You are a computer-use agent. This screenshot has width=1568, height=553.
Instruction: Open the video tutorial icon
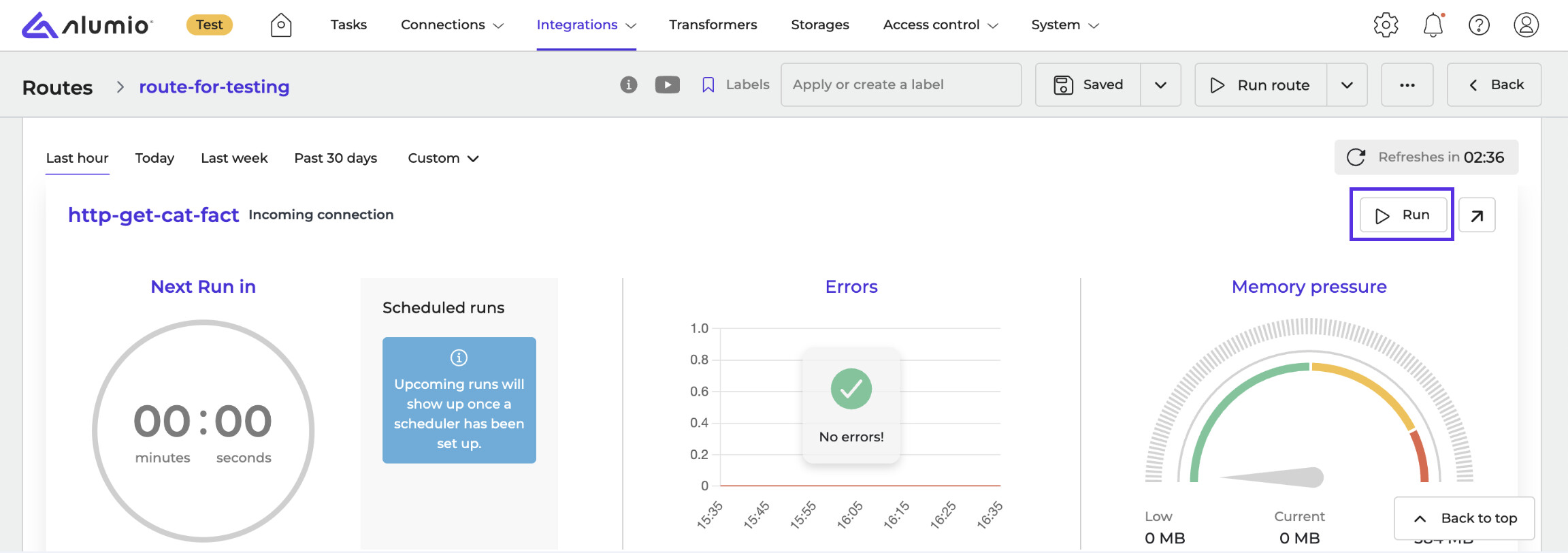tap(668, 84)
